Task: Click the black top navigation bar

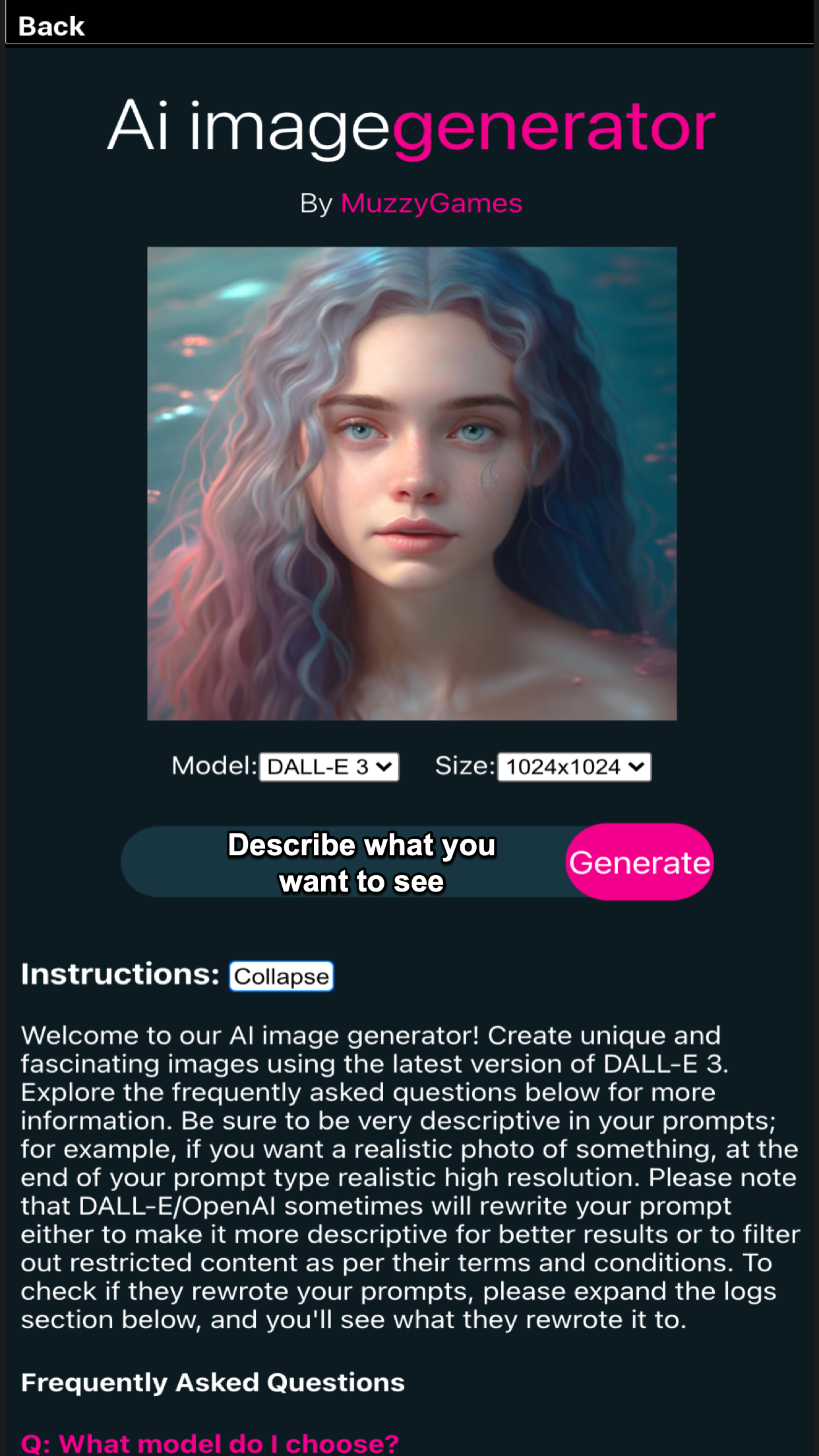Action: (x=409, y=22)
